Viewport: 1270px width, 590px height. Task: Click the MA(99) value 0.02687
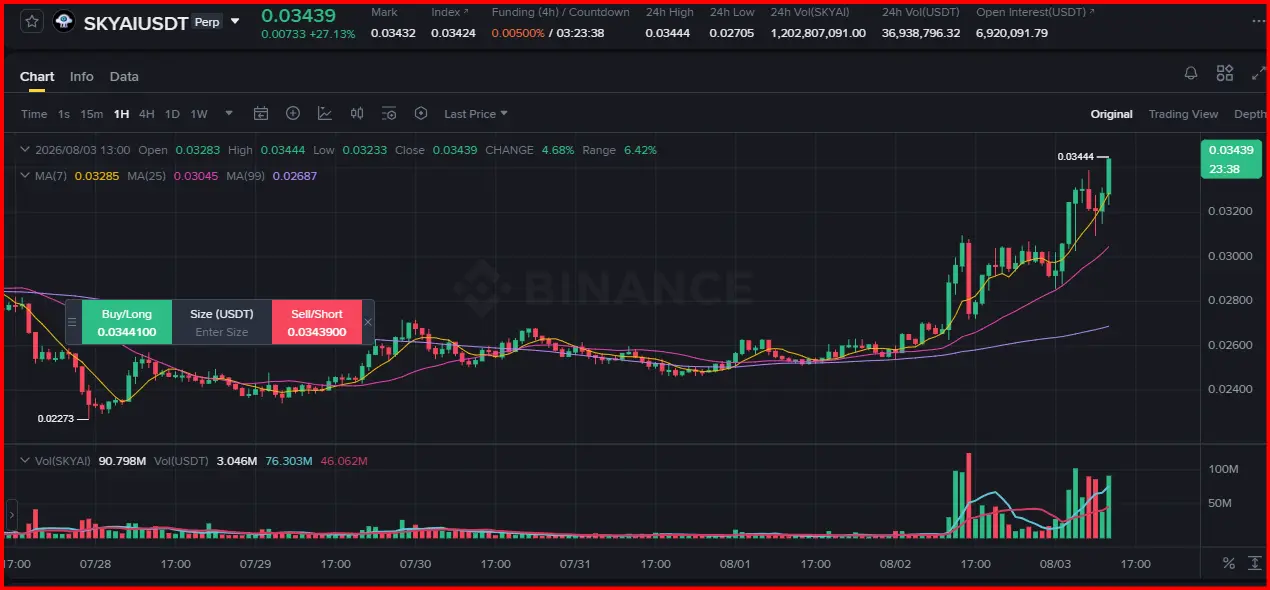pos(295,175)
